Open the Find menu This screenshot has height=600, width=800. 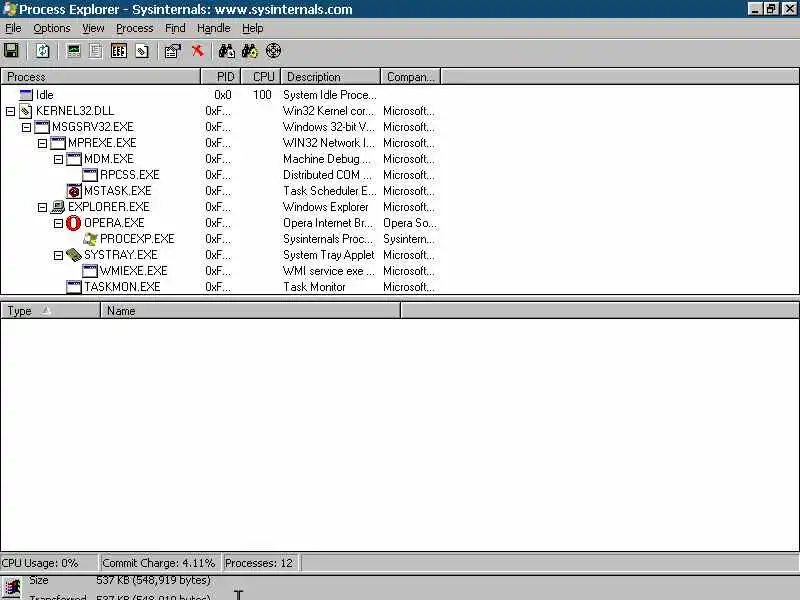coord(175,28)
